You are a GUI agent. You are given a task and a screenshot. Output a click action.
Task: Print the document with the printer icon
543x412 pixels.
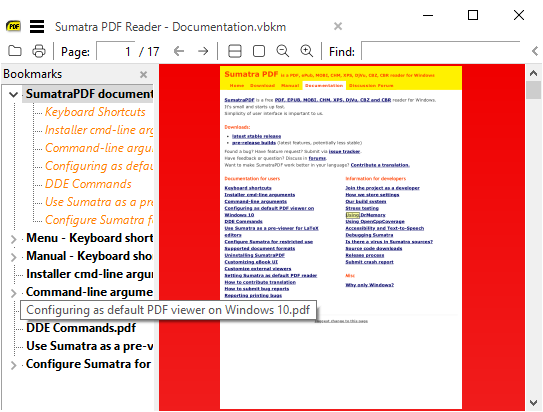click(x=38, y=51)
